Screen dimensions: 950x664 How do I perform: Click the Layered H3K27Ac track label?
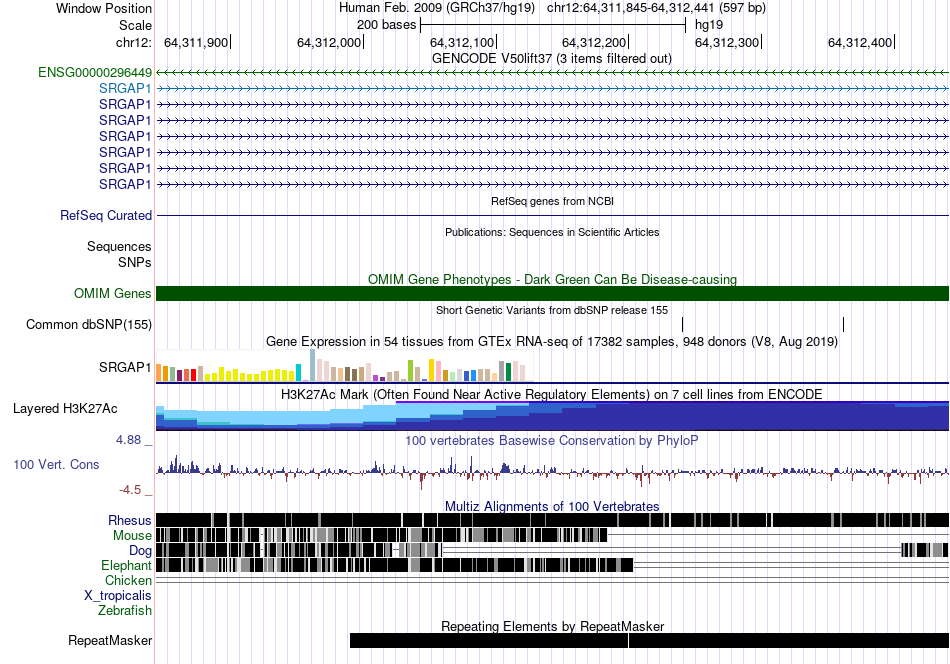(65, 409)
